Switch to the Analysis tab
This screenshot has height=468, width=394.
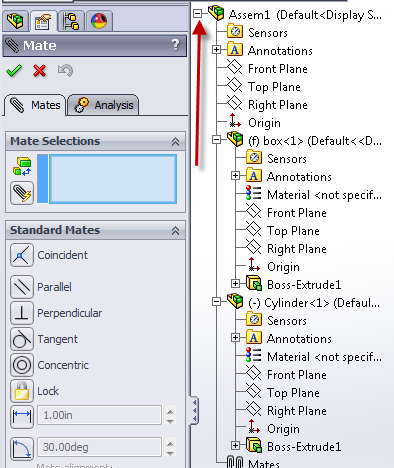tap(103, 105)
